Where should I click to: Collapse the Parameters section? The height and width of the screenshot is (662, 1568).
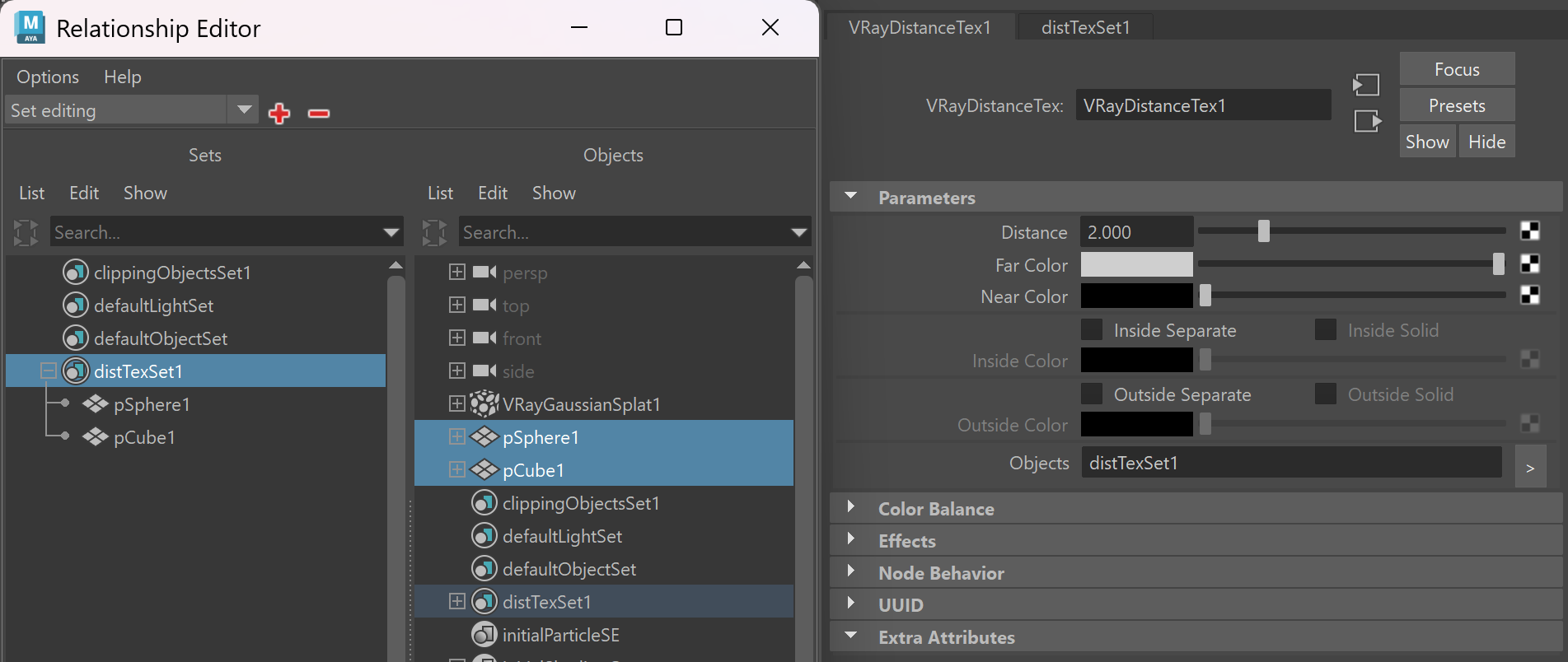click(851, 197)
